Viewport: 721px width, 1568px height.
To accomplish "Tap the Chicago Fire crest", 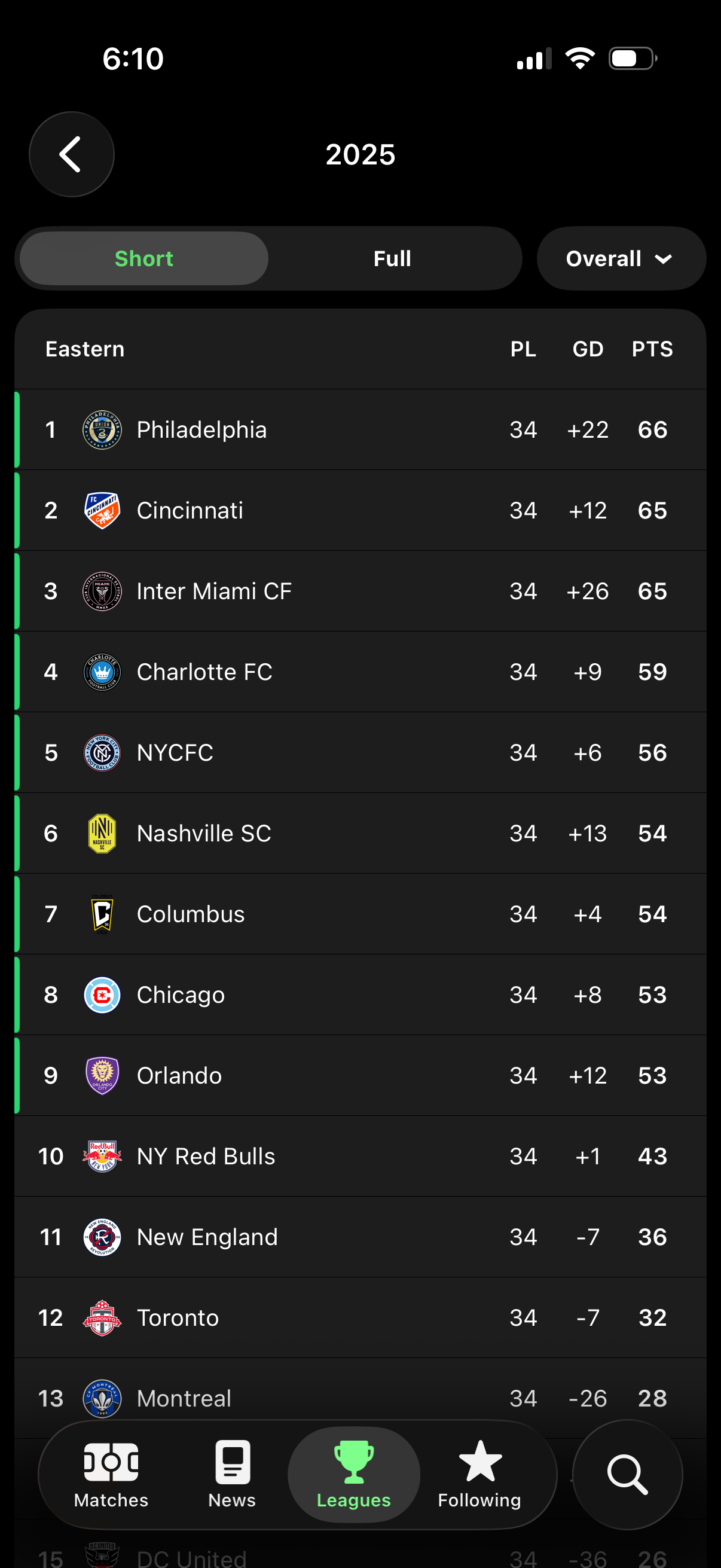I will pyautogui.click(x=102, y=995).
